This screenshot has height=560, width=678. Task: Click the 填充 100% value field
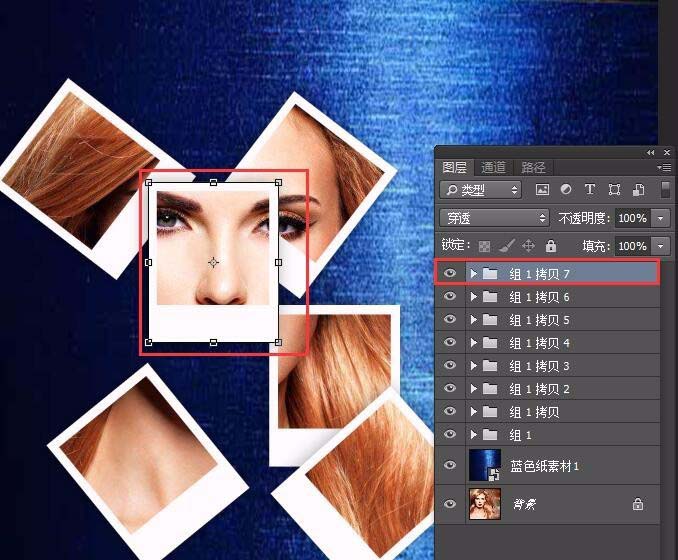click(x=633, y=246)
